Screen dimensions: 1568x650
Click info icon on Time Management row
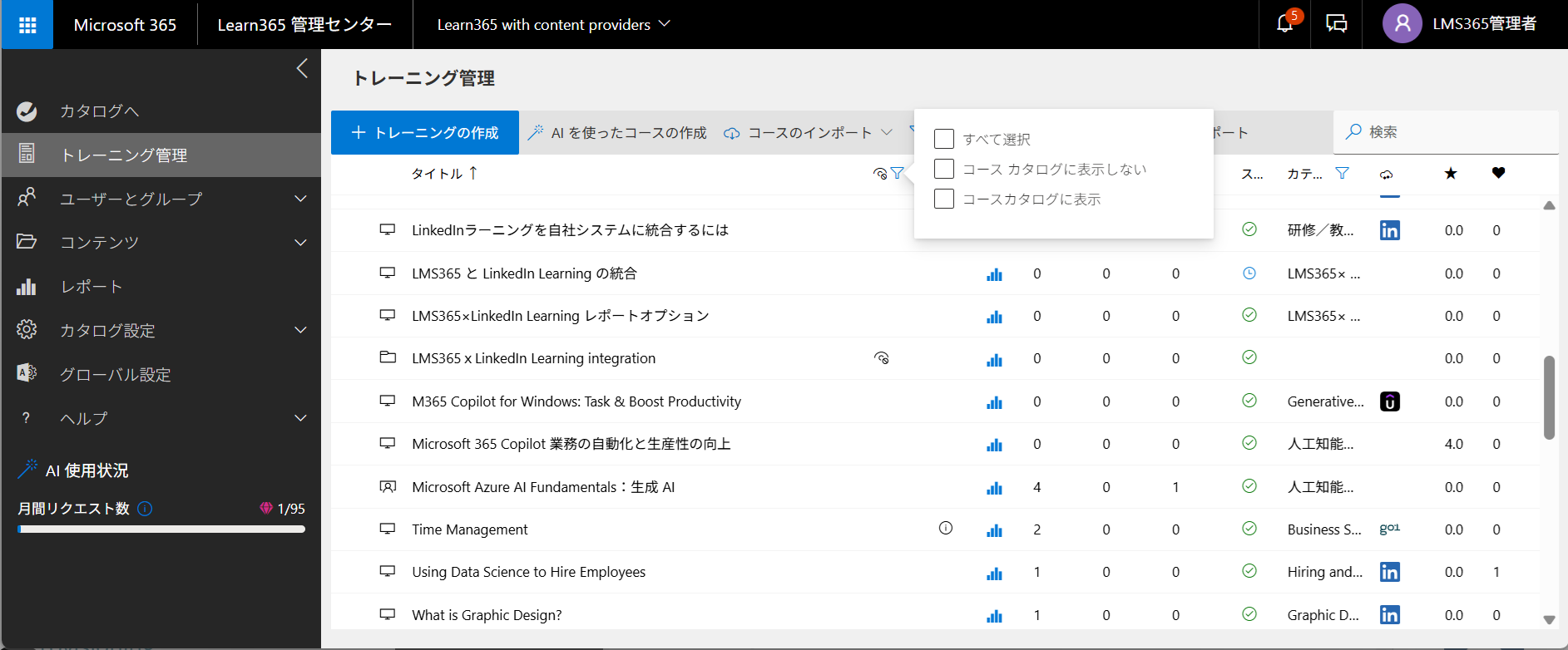(x=946, y=528)
